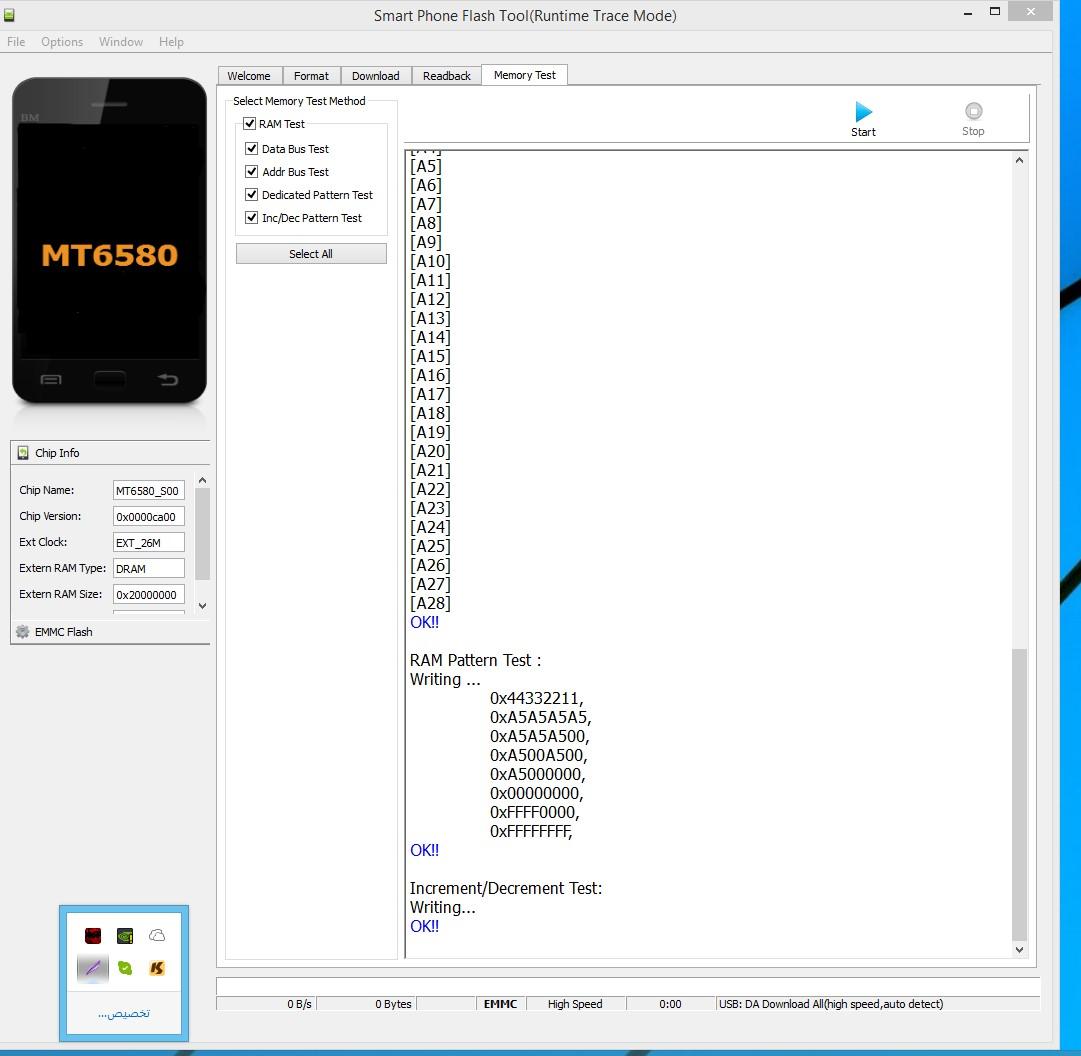This screenshot has width=1081, height=1056.
Task: Start the memory test with the play icon
Action: click(863, 112)
